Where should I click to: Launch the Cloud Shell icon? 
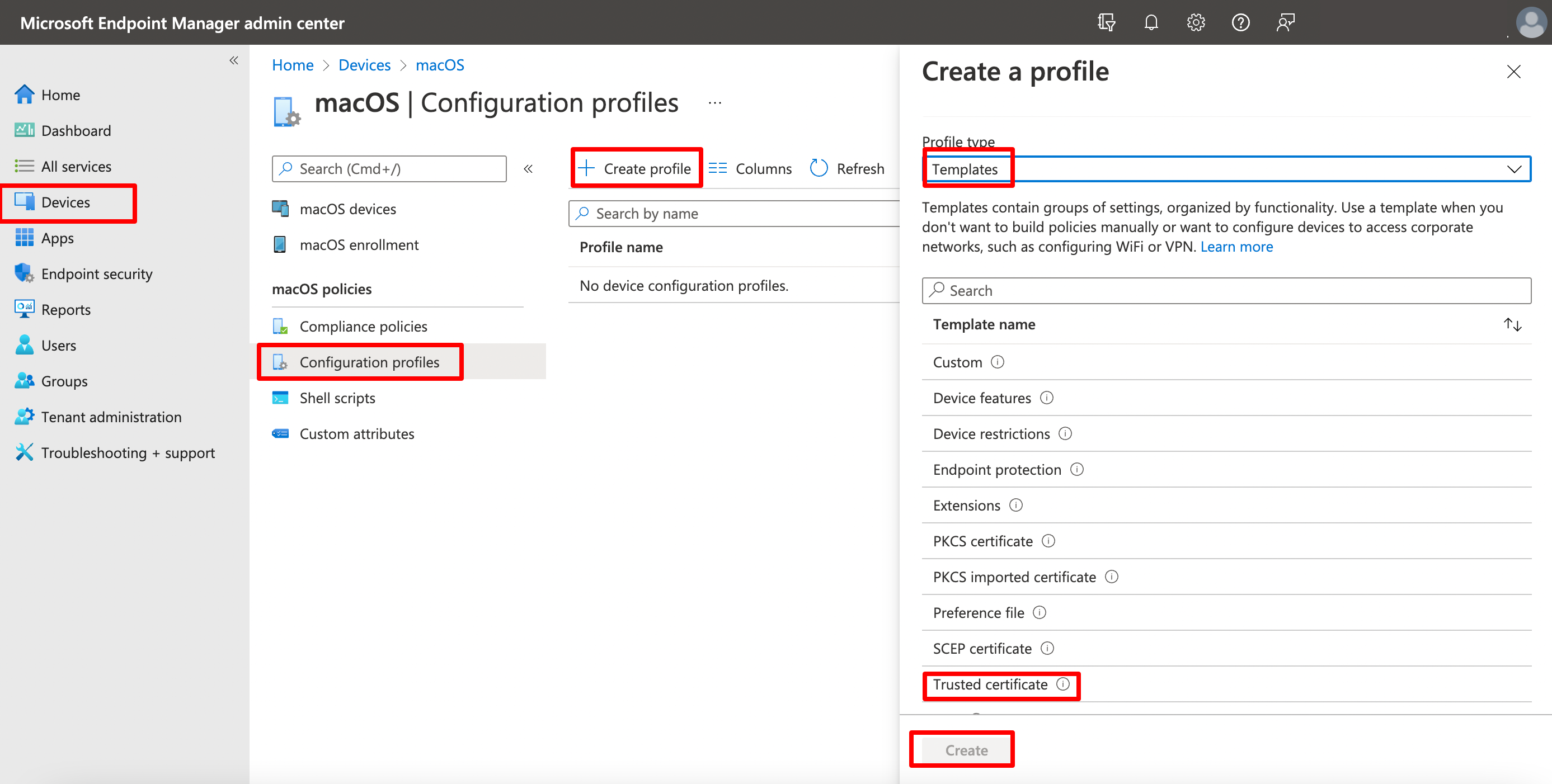pyautogui.click(x=1106, y=22)
